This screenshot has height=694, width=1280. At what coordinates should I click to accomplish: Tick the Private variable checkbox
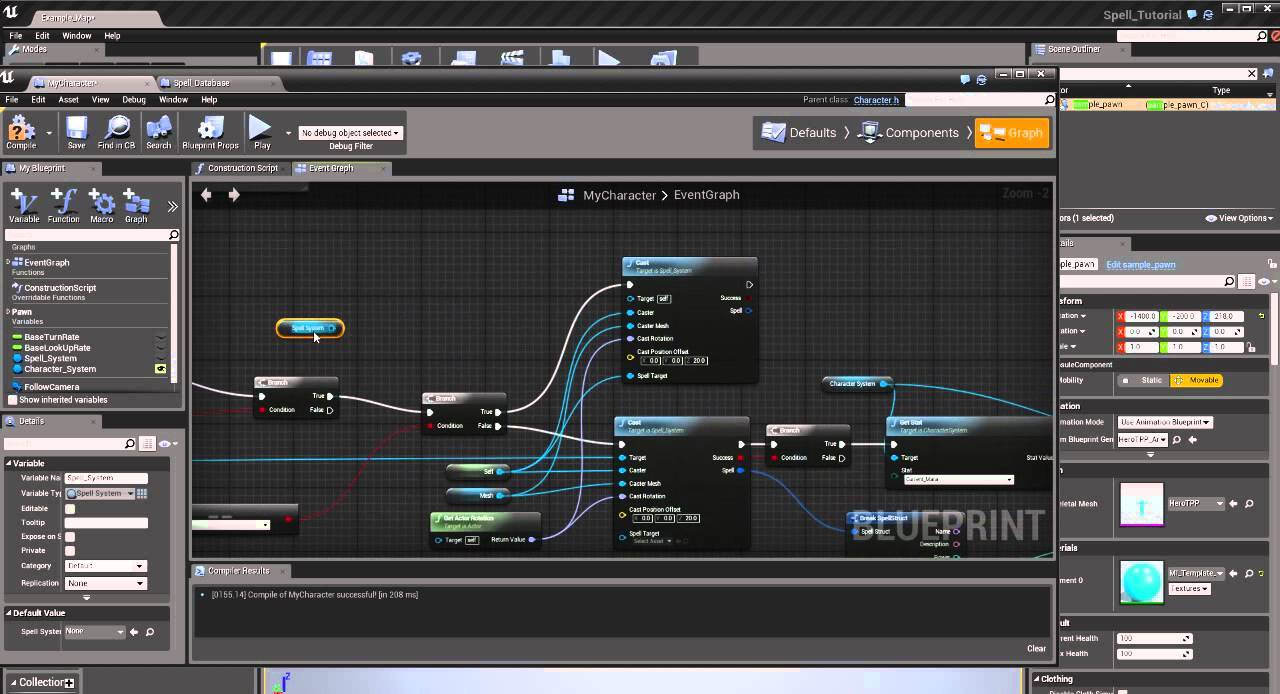[x=70, y=551]
